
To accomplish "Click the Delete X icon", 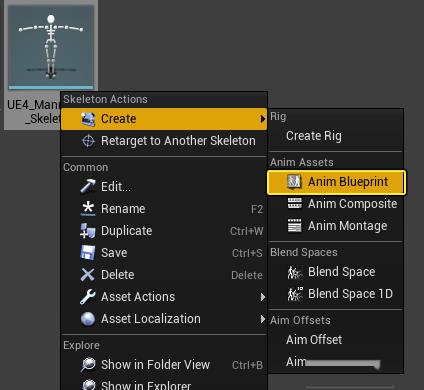I will click(x=88, y=275).
